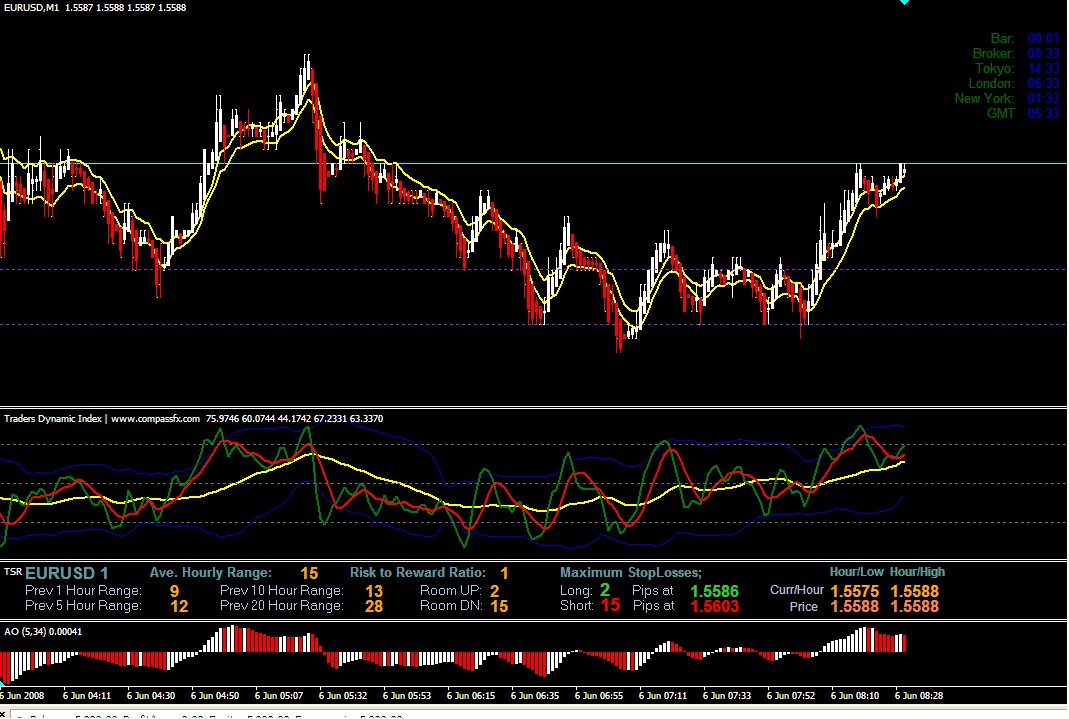Click the New York time 01:33
The height and width of the screenshot is (719, 1069).
(x=1043, y=99)
